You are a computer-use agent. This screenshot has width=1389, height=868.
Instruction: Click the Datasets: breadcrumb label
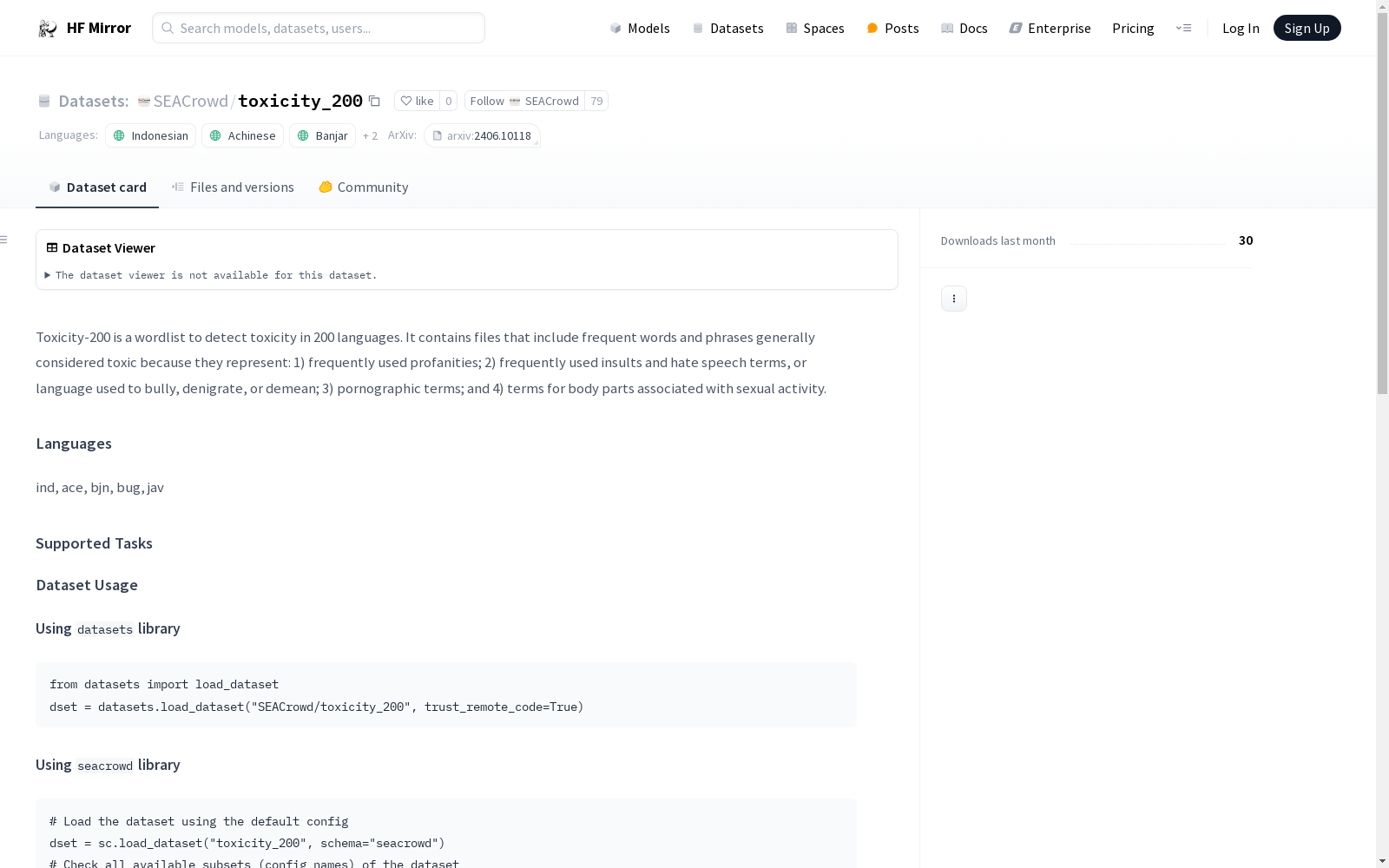(94, 101)
